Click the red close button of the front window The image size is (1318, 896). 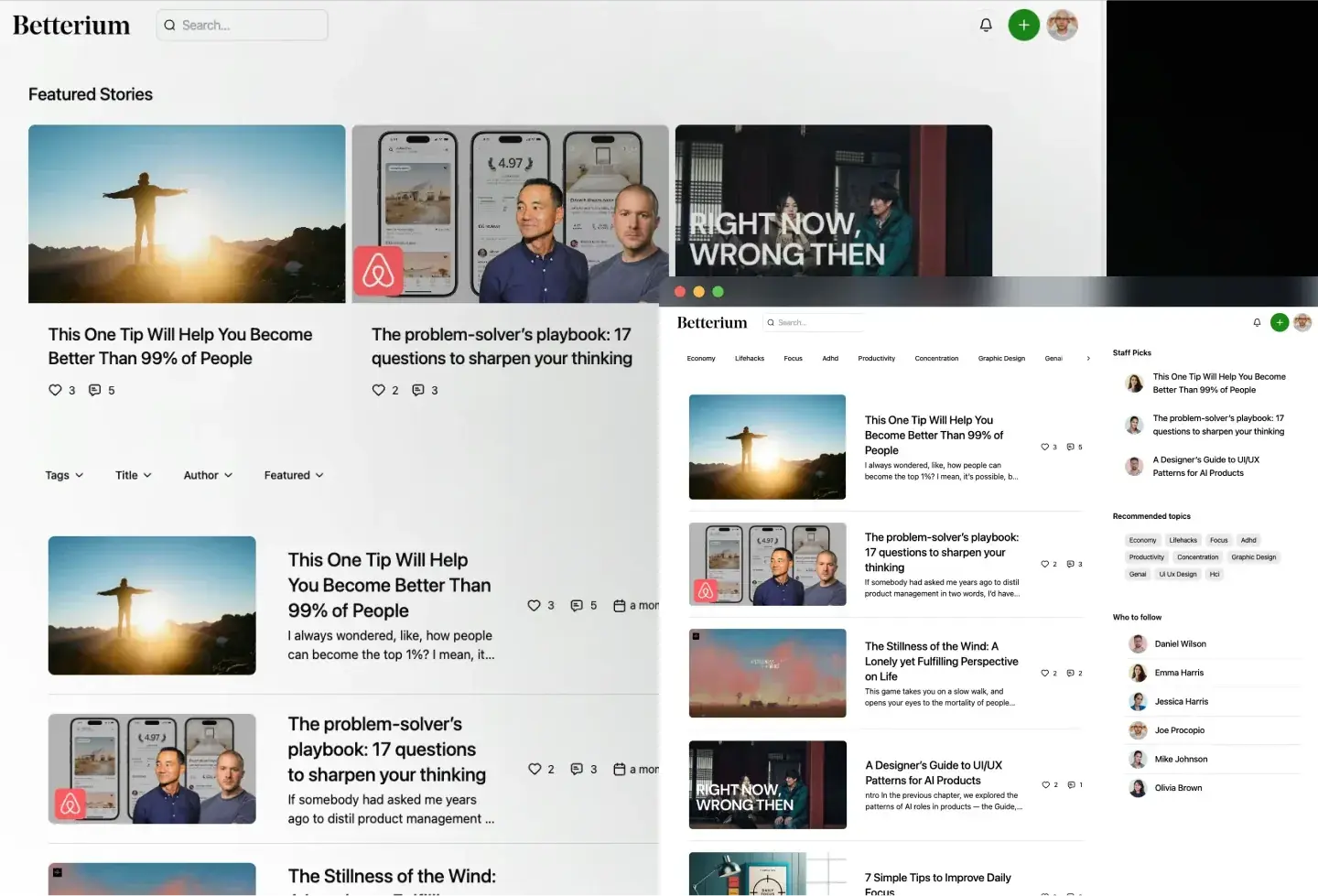[x=680, y=292]
